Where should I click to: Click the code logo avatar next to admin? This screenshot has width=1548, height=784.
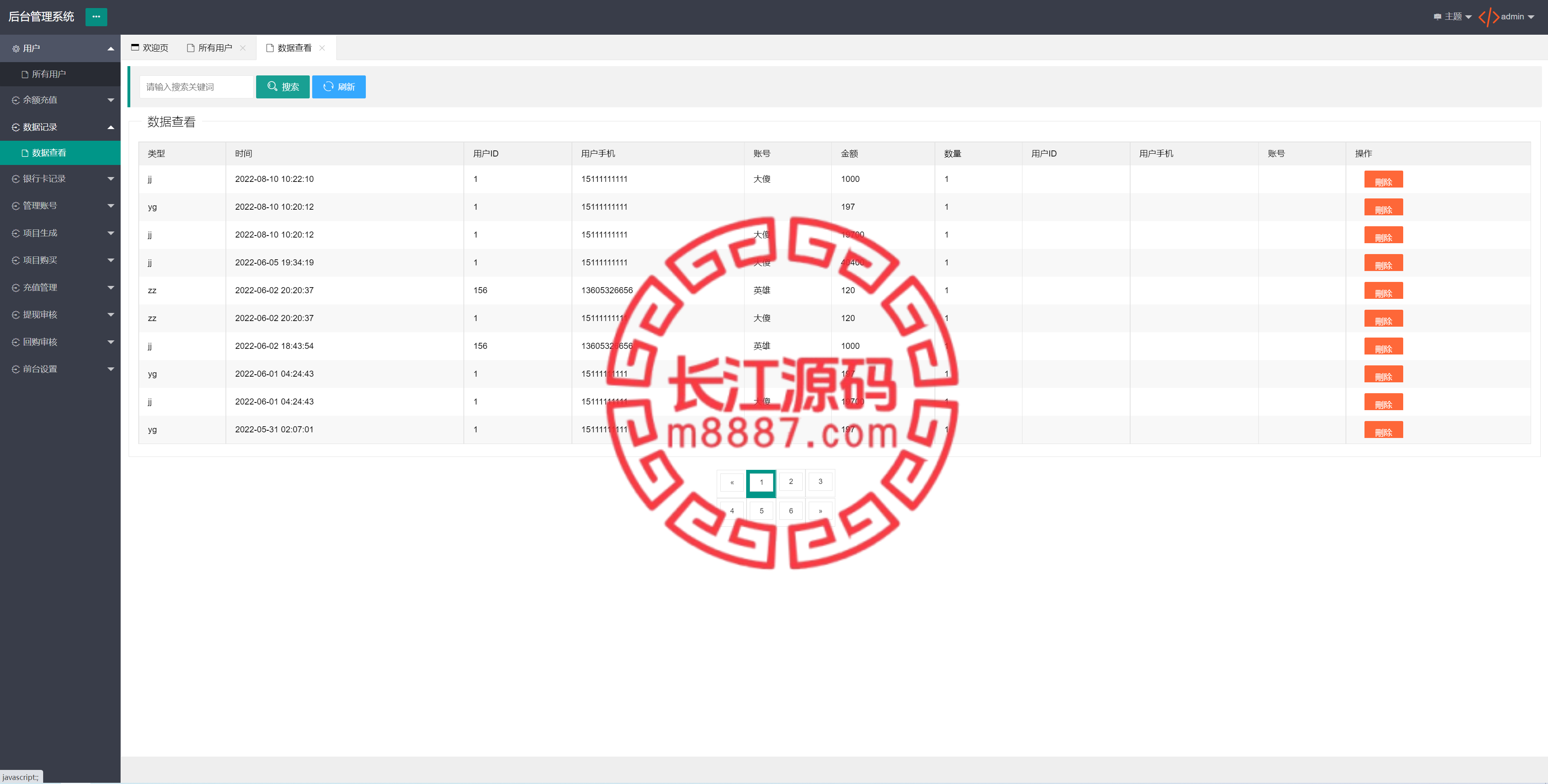pyautogui.click(x=1488, y=17)
